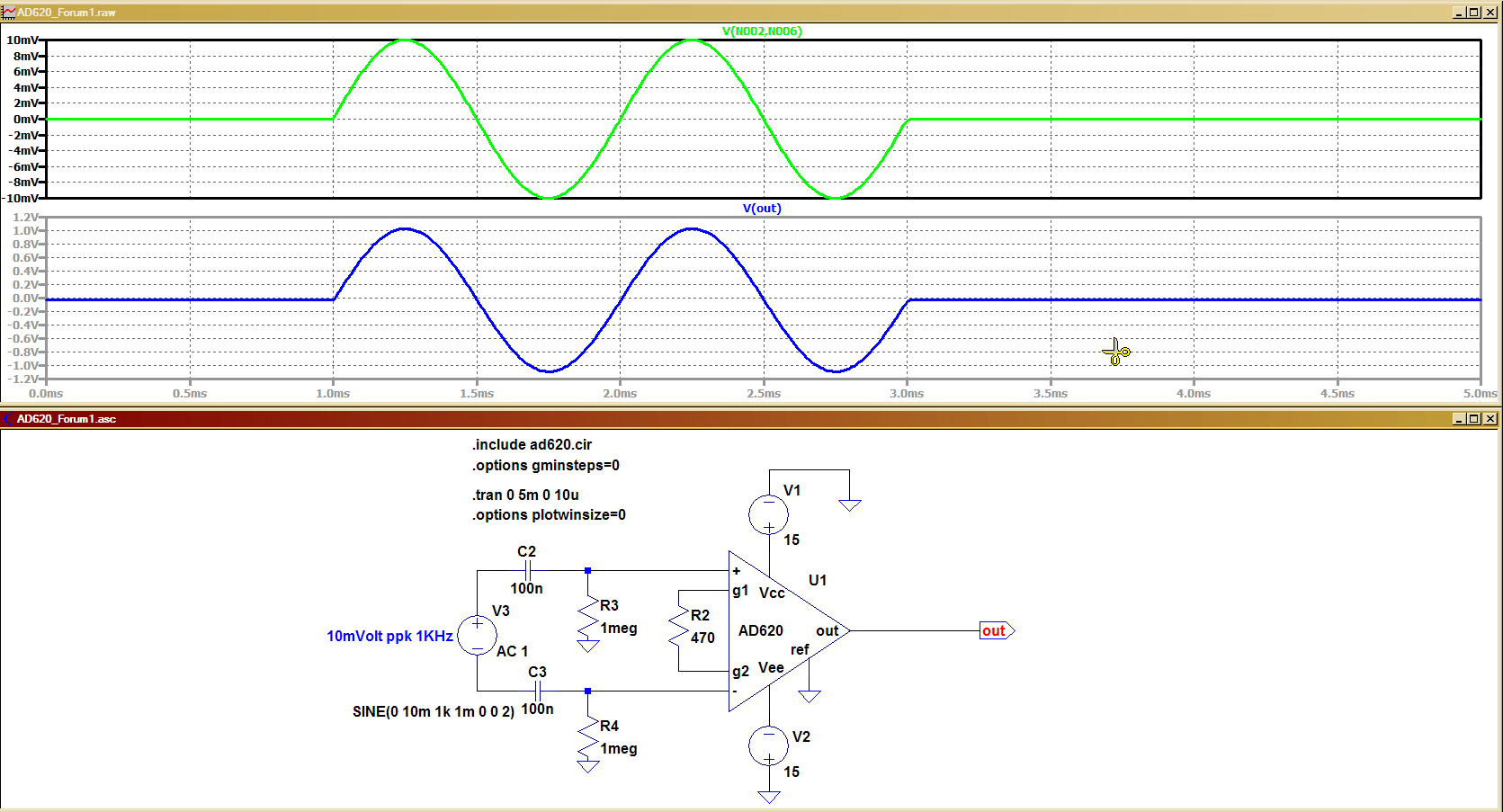This screenshot has height=812, width=1503.
Task: Click the blue 10mVolt ppk 1KHz comment
Action: (x=389, y=636)
